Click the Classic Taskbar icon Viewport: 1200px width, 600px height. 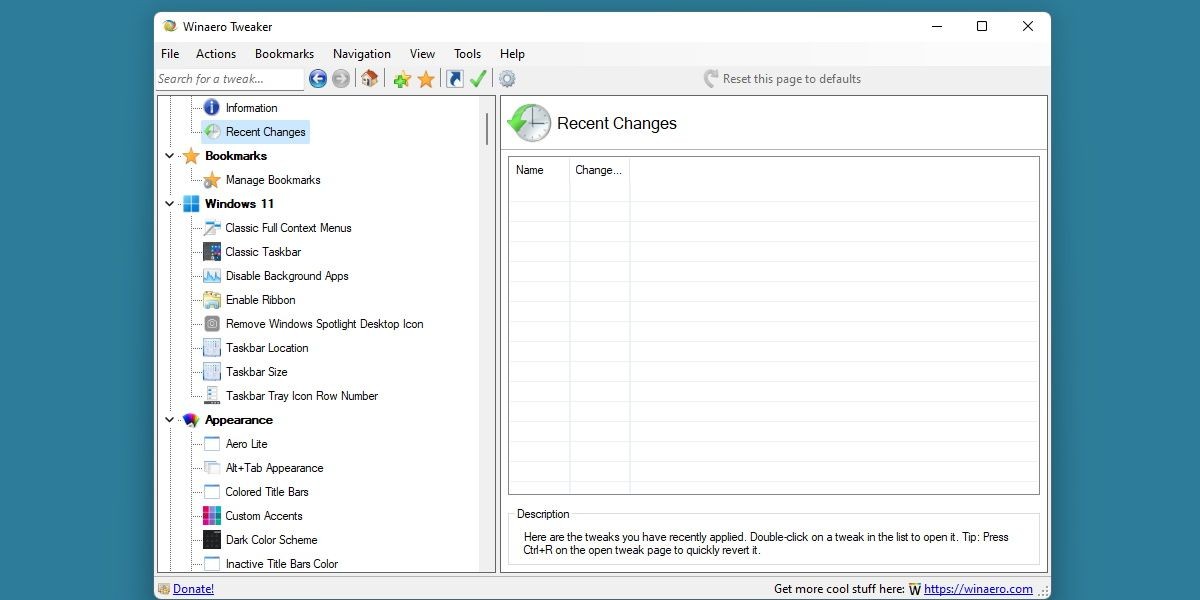point(212,252)
